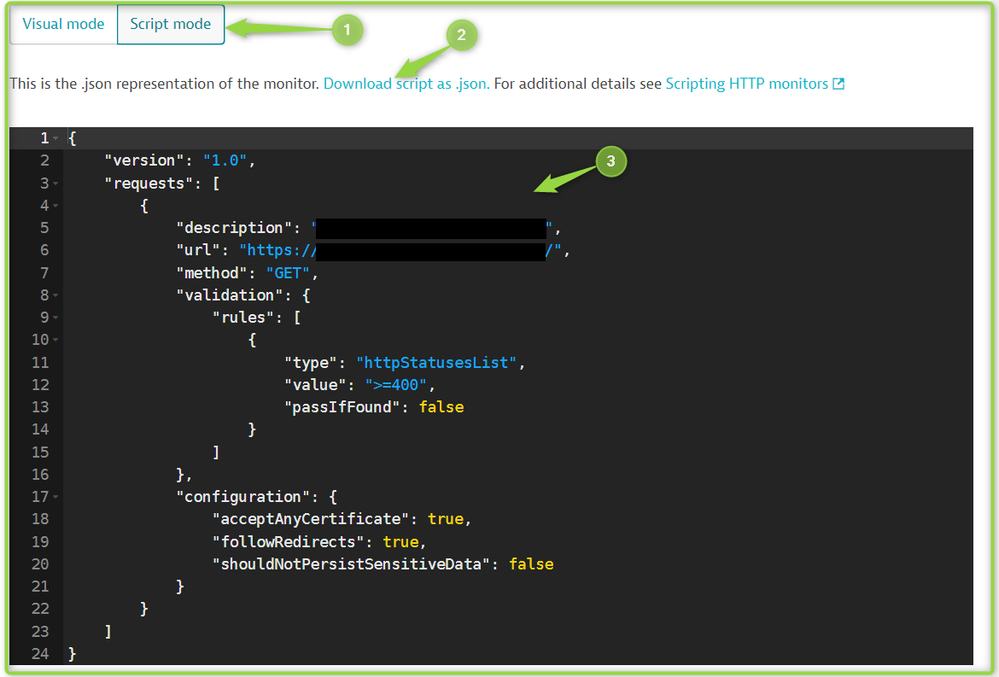Click the green annotation badge numbered 1
The height and width of the screenshot is (677, 999).
click(347, 31)
